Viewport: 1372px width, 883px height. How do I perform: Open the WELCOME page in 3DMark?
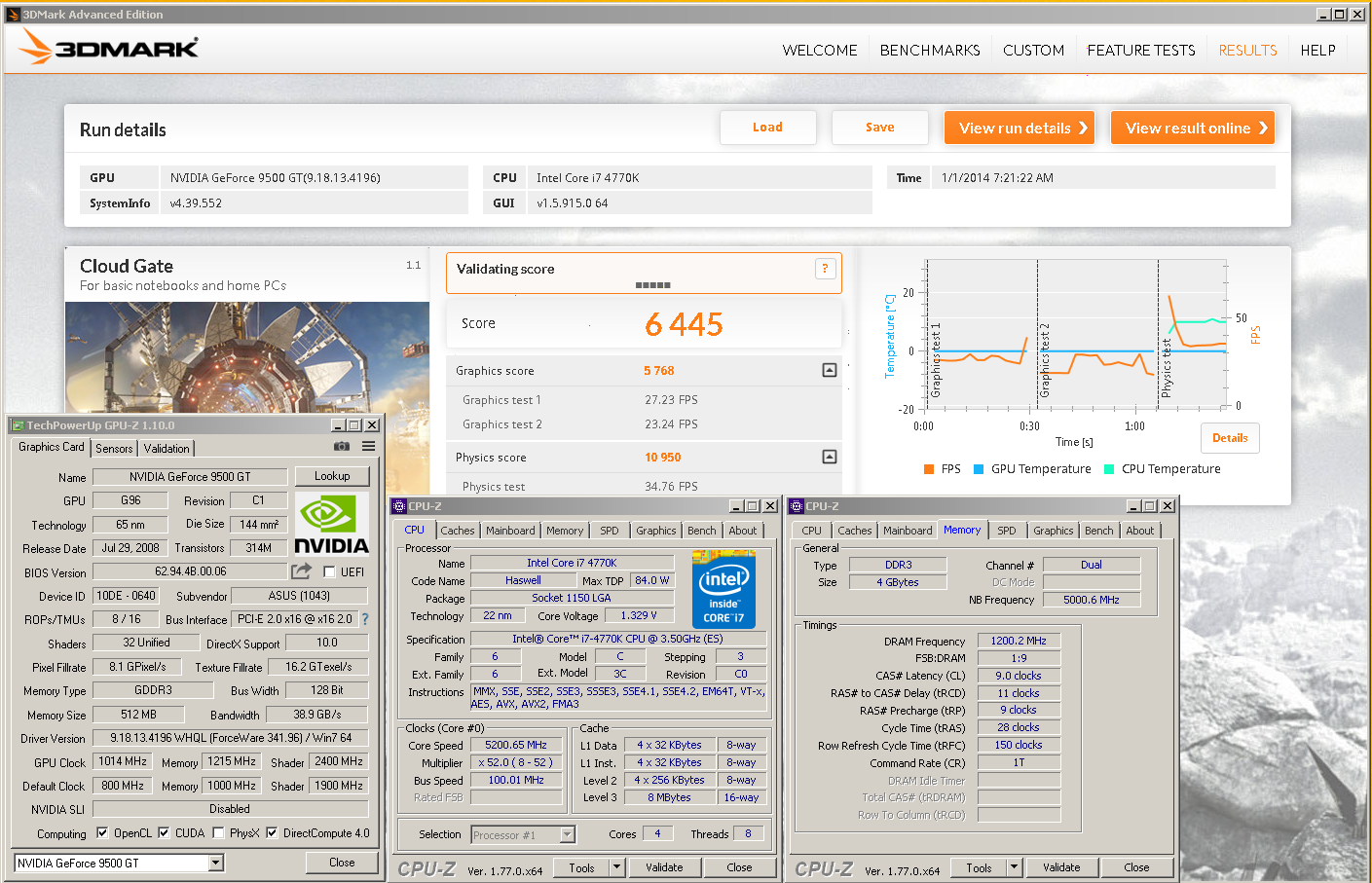[820, 51]
